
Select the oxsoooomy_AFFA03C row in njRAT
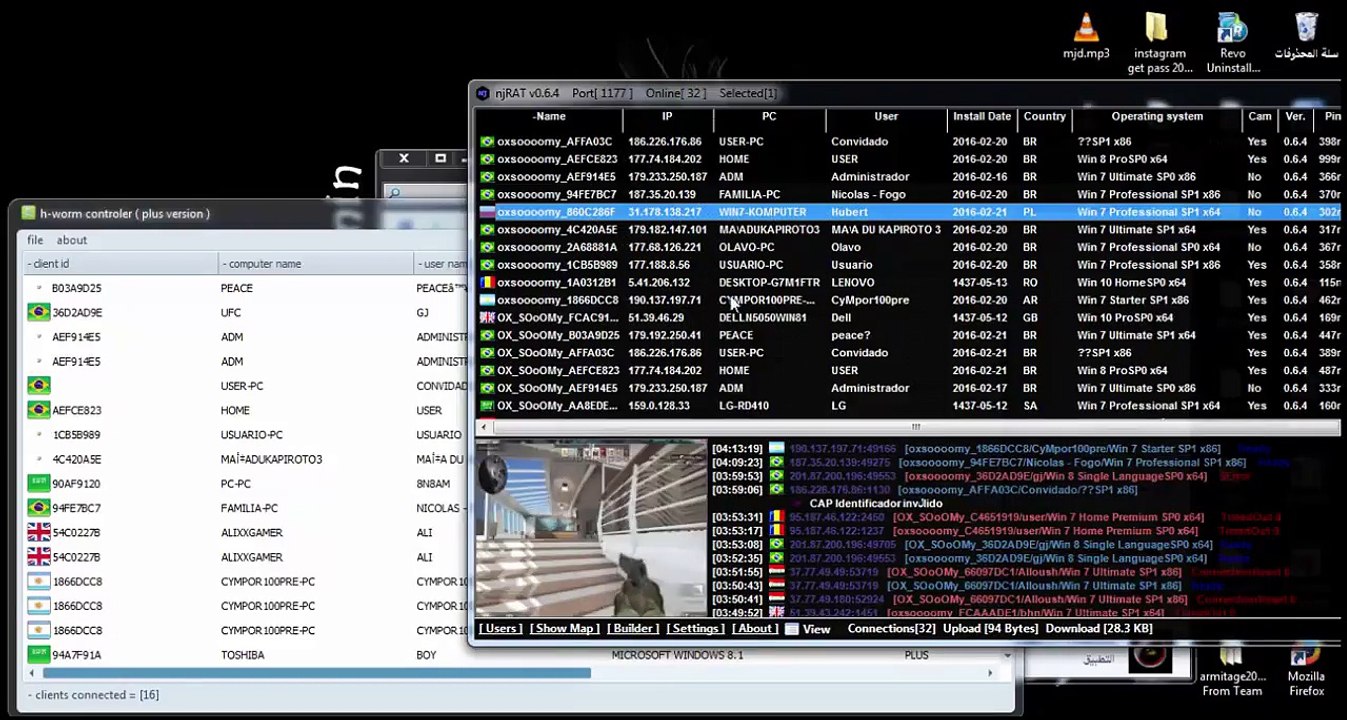(x=908, y=142)
